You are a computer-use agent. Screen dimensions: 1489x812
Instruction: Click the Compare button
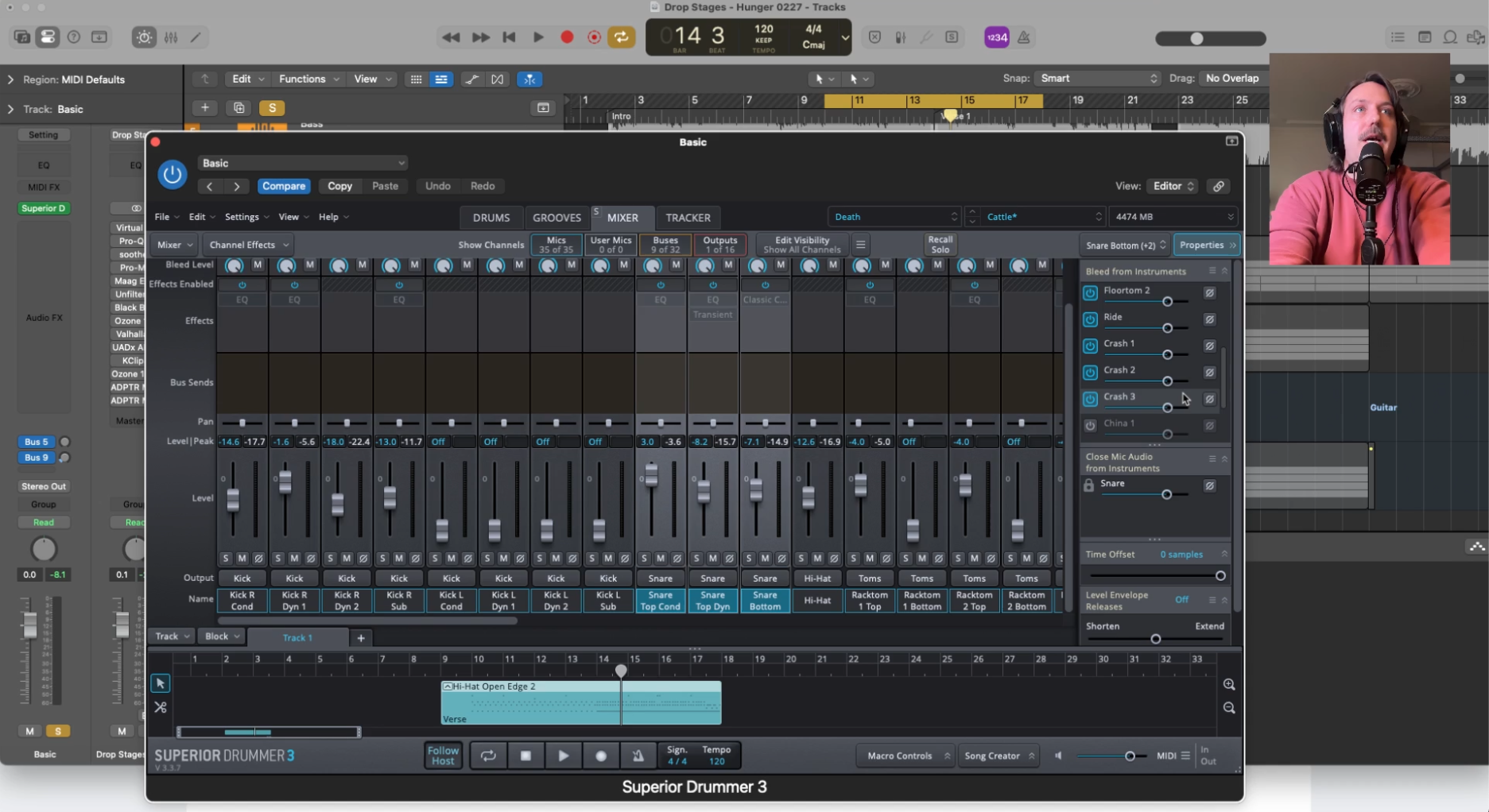pos(284,186)
